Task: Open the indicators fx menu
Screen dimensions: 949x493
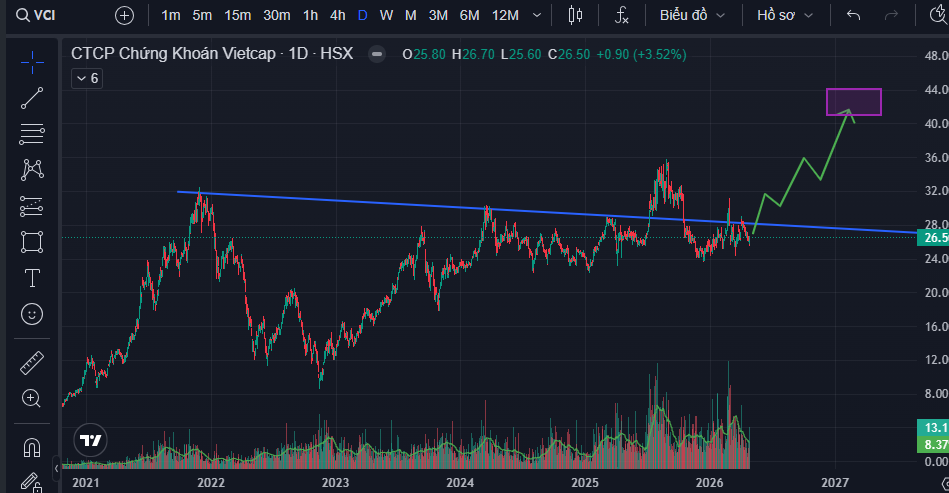Action: click(622, 15)
